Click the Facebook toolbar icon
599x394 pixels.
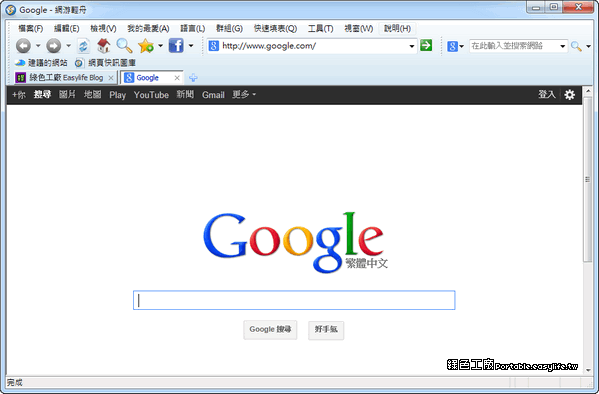[x=176, y=46]
